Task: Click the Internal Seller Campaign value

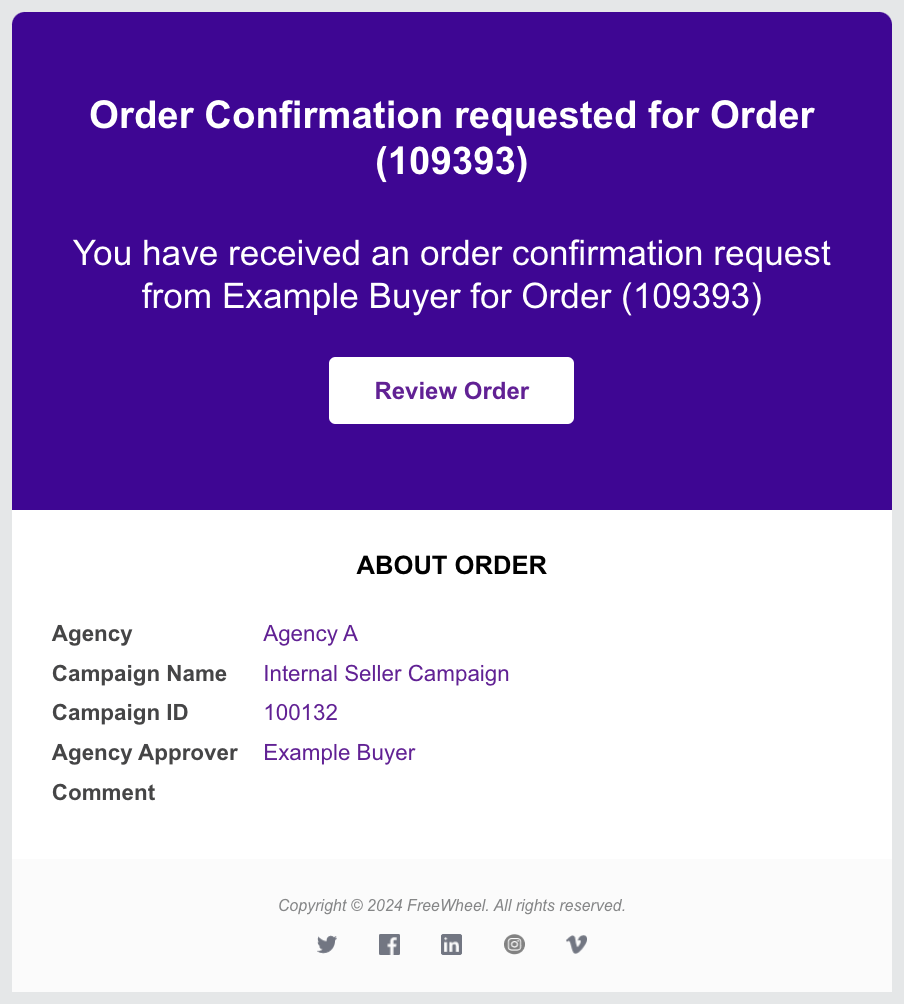Action: (x=386, y=674)
